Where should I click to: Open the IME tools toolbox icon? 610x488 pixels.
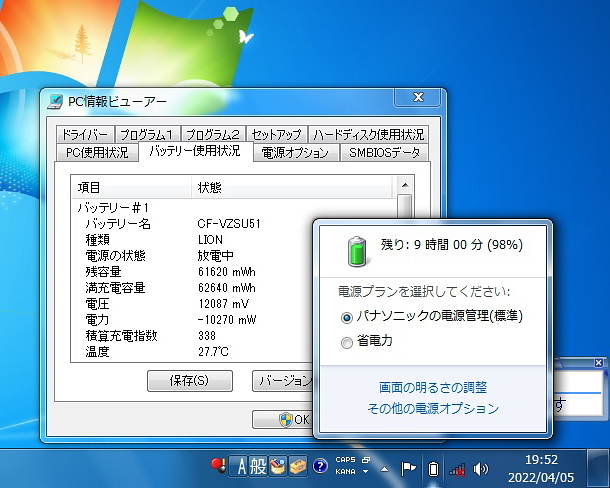[298, 466]
